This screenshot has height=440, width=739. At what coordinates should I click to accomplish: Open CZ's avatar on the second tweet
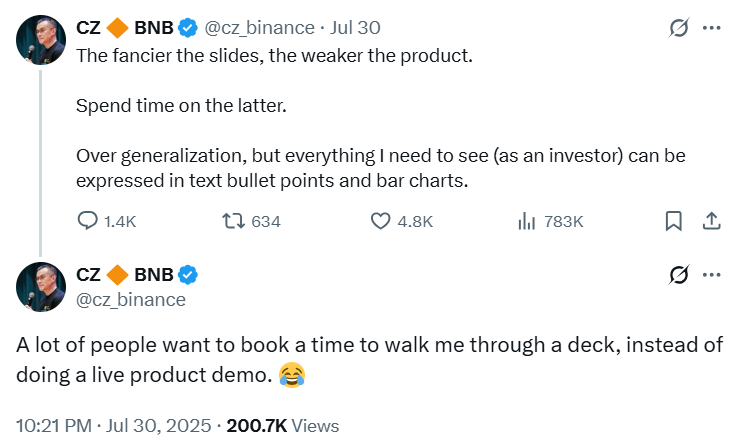coord(41,287)
